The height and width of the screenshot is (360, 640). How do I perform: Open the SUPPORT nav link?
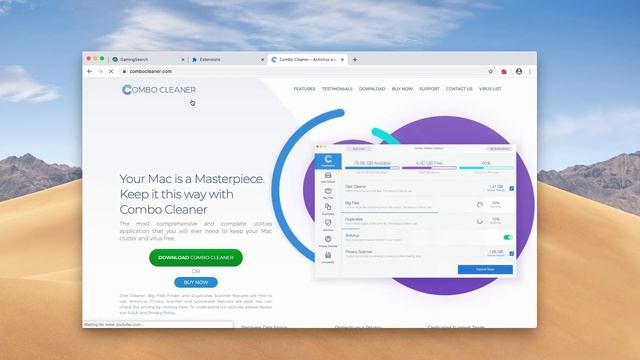point(429,89)
